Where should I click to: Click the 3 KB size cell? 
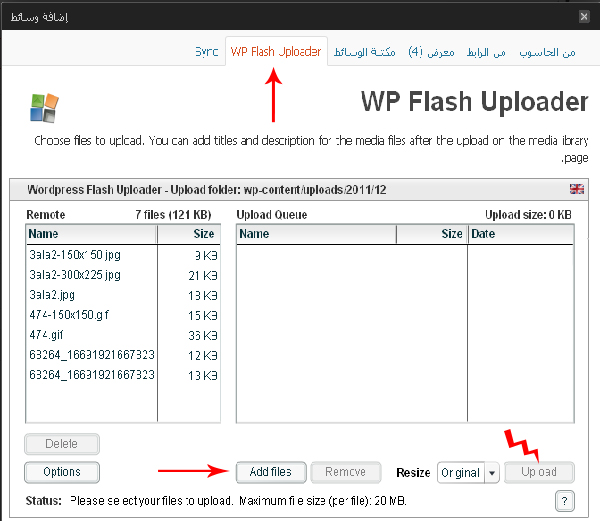[x=206, y=256]
